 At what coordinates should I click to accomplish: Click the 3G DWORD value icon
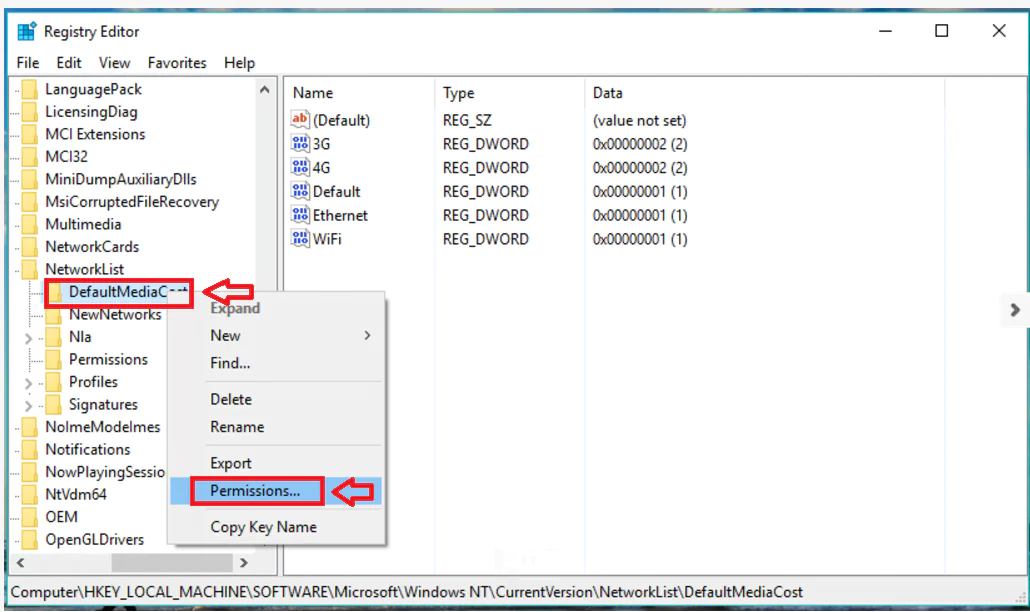pyautogui.click(x=300, y=144)
